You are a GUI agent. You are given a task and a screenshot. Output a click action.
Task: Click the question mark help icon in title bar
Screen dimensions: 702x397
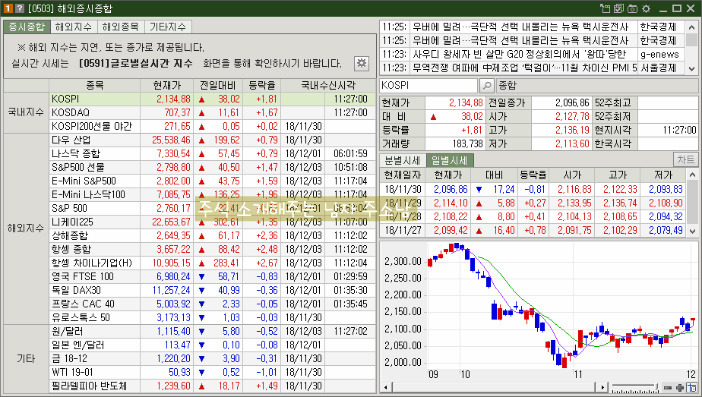pos(20,8)
